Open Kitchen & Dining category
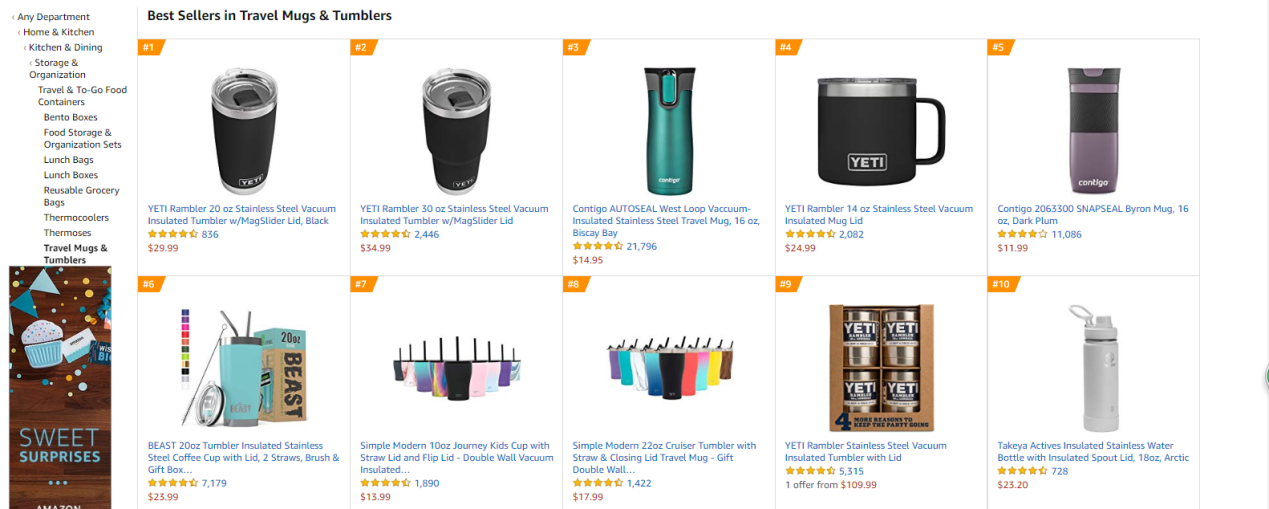1269x509 pixels. (65, 47)
